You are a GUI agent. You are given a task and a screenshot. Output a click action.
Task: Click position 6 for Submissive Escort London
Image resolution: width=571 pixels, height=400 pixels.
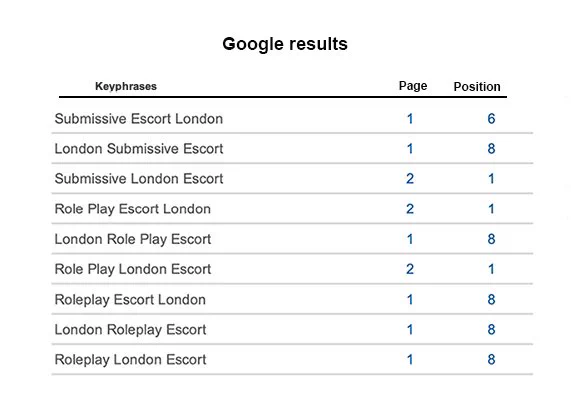tap(491, 119)
